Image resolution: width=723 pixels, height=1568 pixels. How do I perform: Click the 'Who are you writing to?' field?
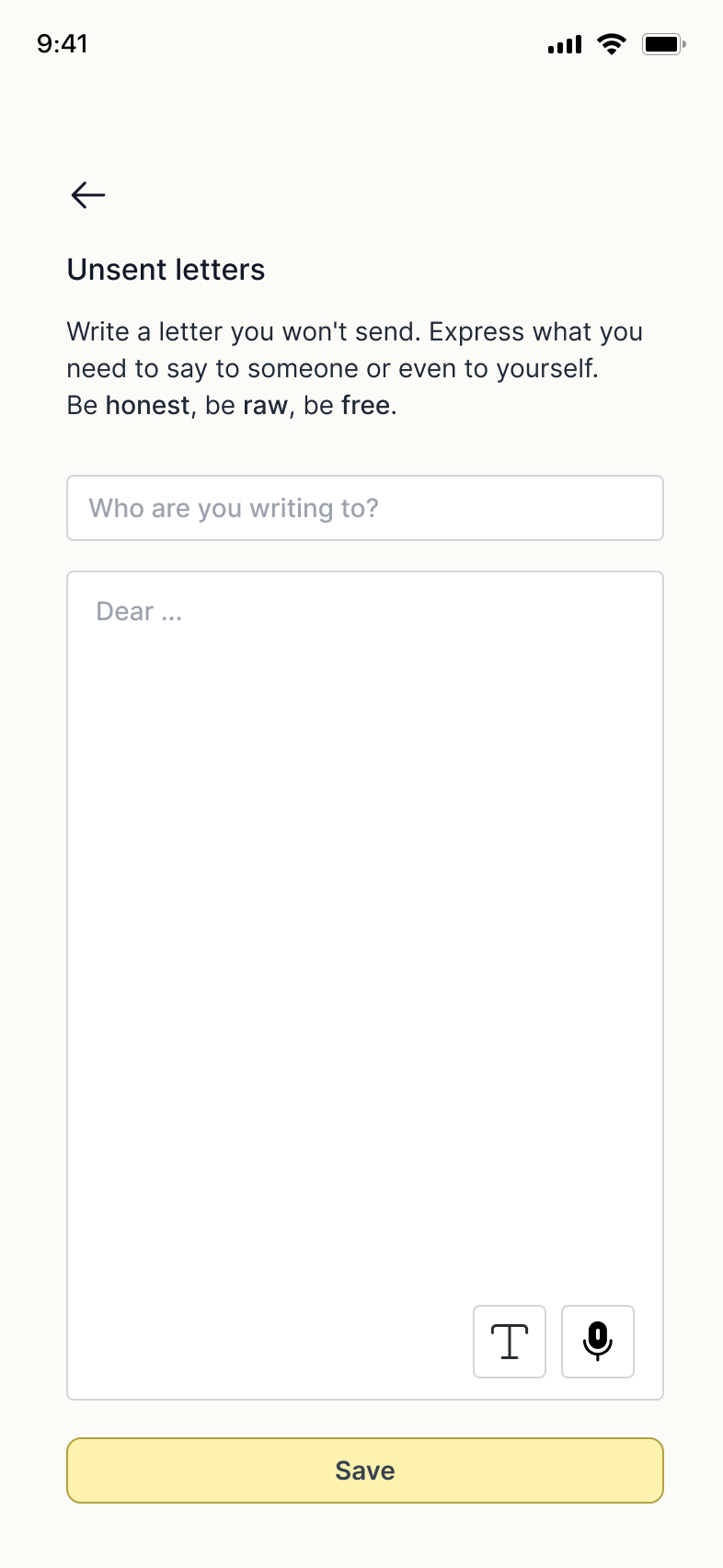[x=364, y=508]
